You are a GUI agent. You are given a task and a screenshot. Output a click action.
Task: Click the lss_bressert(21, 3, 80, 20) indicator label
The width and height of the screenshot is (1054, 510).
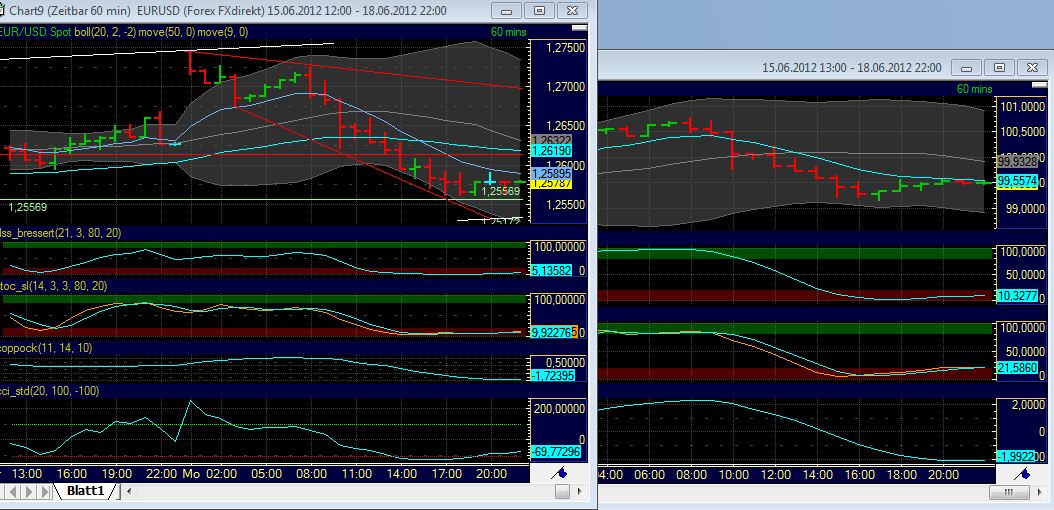click(x=60, y=232)
